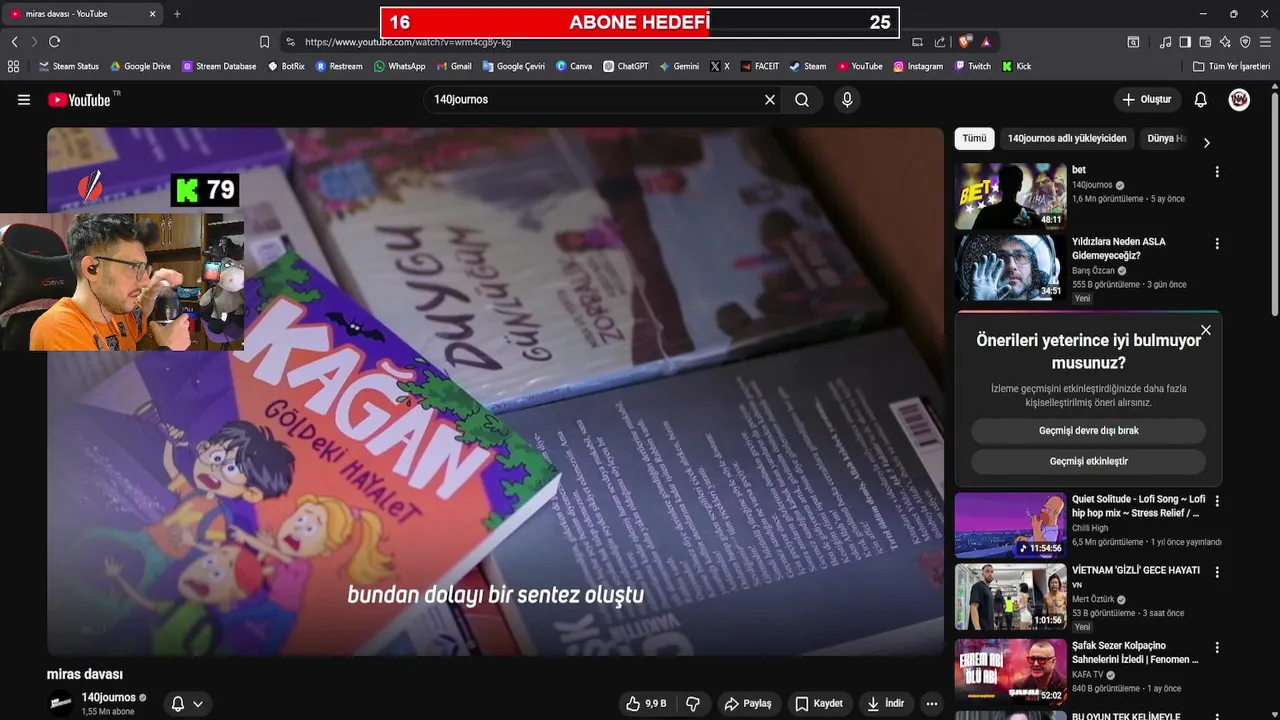Open the YouTube hamburger guide menu
The height and width of the screenshot is (720, 1280).
pos(24,100)
